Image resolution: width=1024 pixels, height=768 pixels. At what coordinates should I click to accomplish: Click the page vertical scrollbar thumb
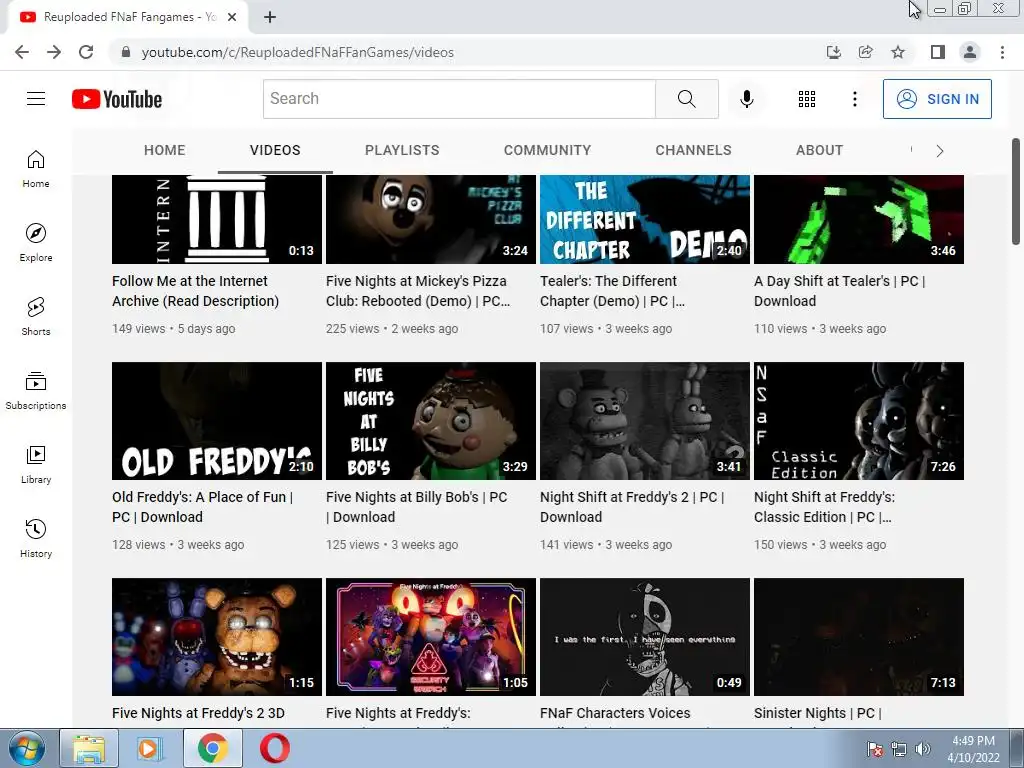pos(1016,191)
